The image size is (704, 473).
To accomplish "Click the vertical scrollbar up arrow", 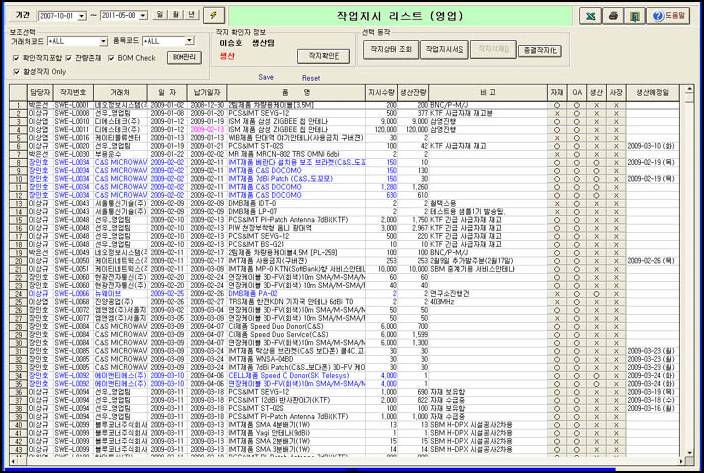I will coord(689,89).
